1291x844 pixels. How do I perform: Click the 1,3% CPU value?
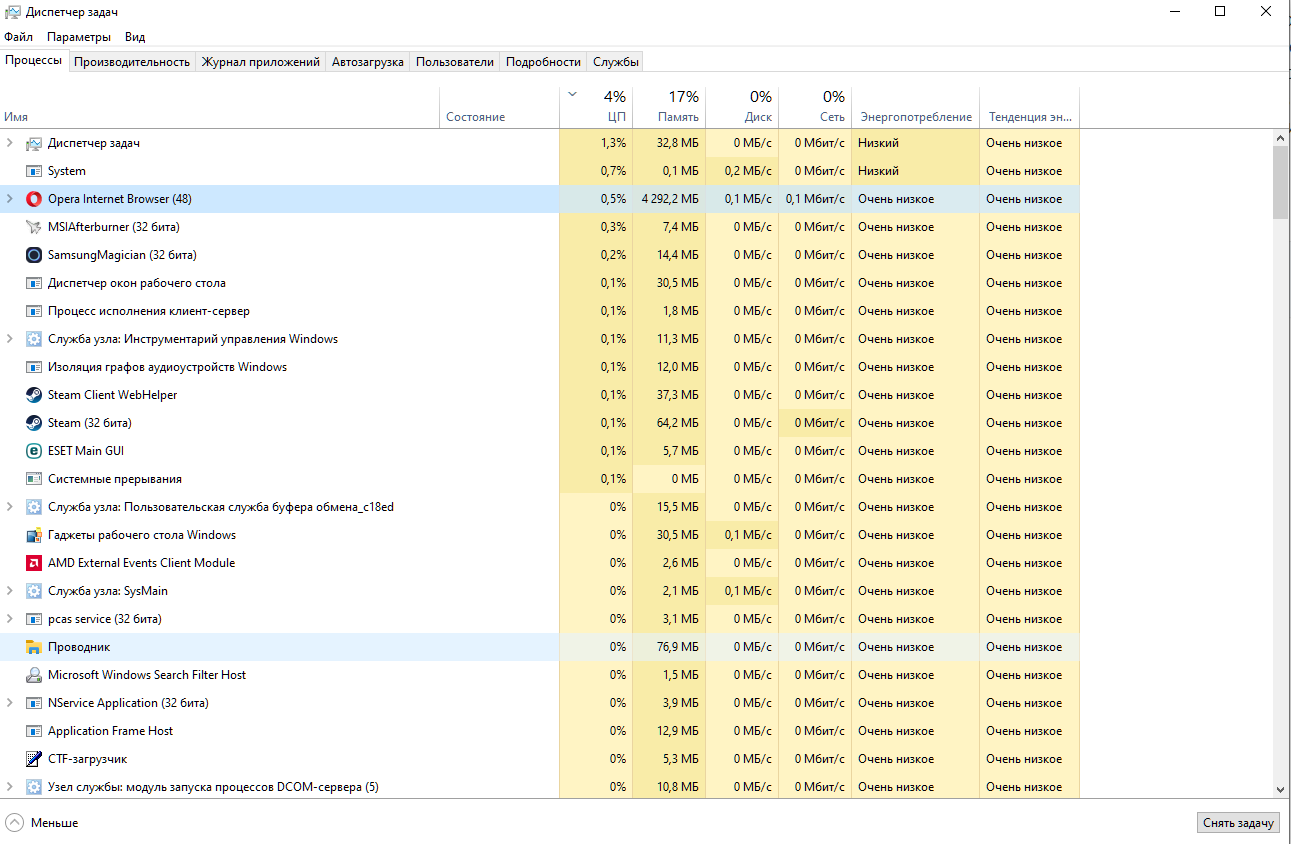click(x=614, y=143)
